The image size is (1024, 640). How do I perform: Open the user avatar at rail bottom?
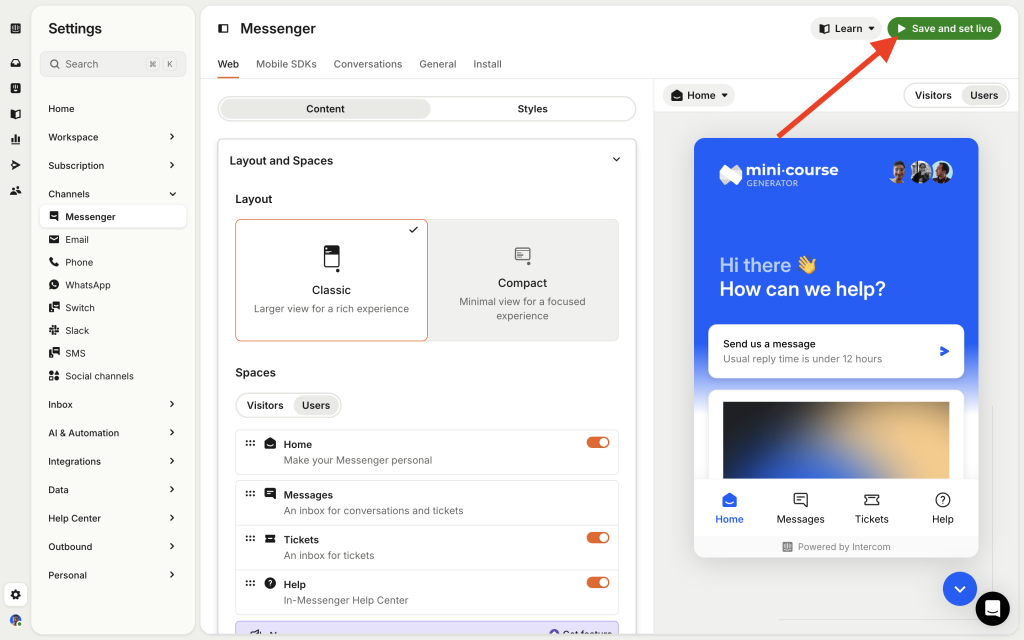(x=16, y=620)
